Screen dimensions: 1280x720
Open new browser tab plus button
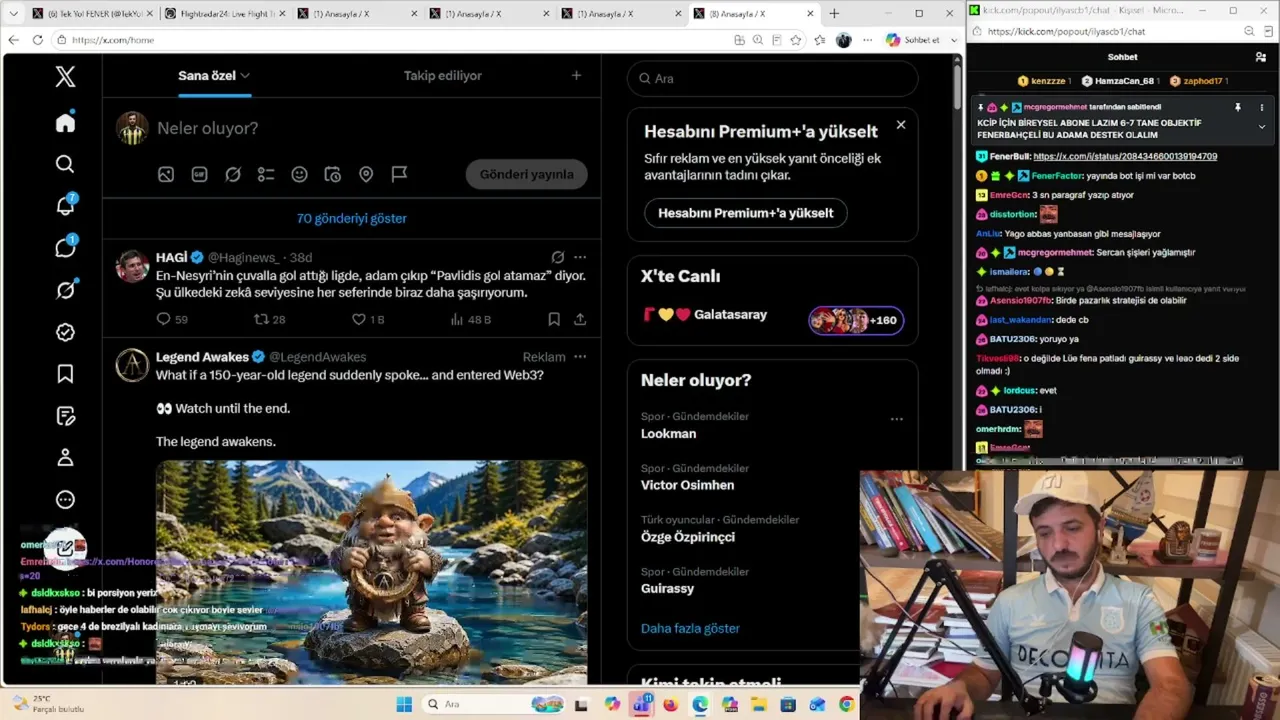pos(834,14)
